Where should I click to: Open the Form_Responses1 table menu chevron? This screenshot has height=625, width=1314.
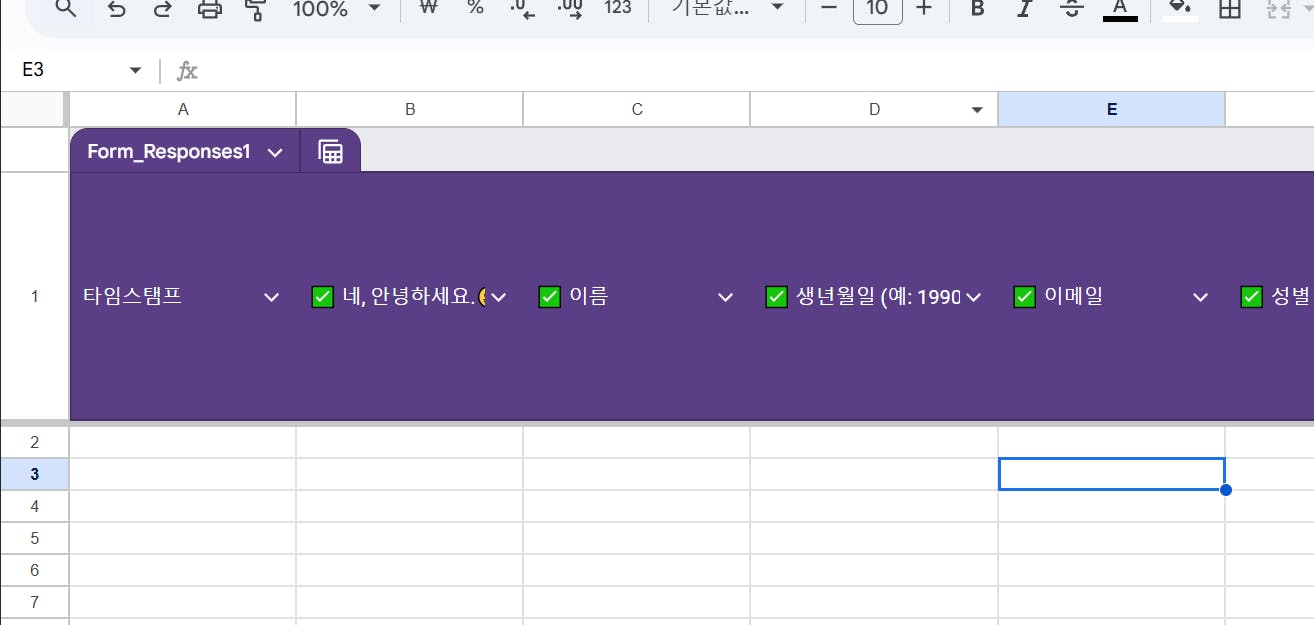(x=276, y=152)
